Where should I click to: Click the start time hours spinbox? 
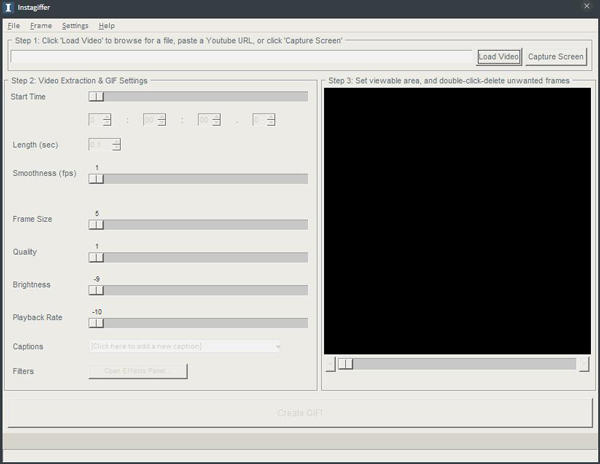99,120
